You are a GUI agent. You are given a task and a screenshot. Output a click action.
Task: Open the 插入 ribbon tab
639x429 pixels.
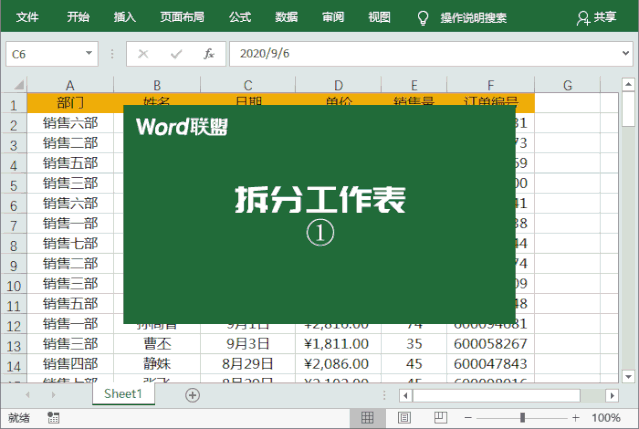tap(125, 17)
